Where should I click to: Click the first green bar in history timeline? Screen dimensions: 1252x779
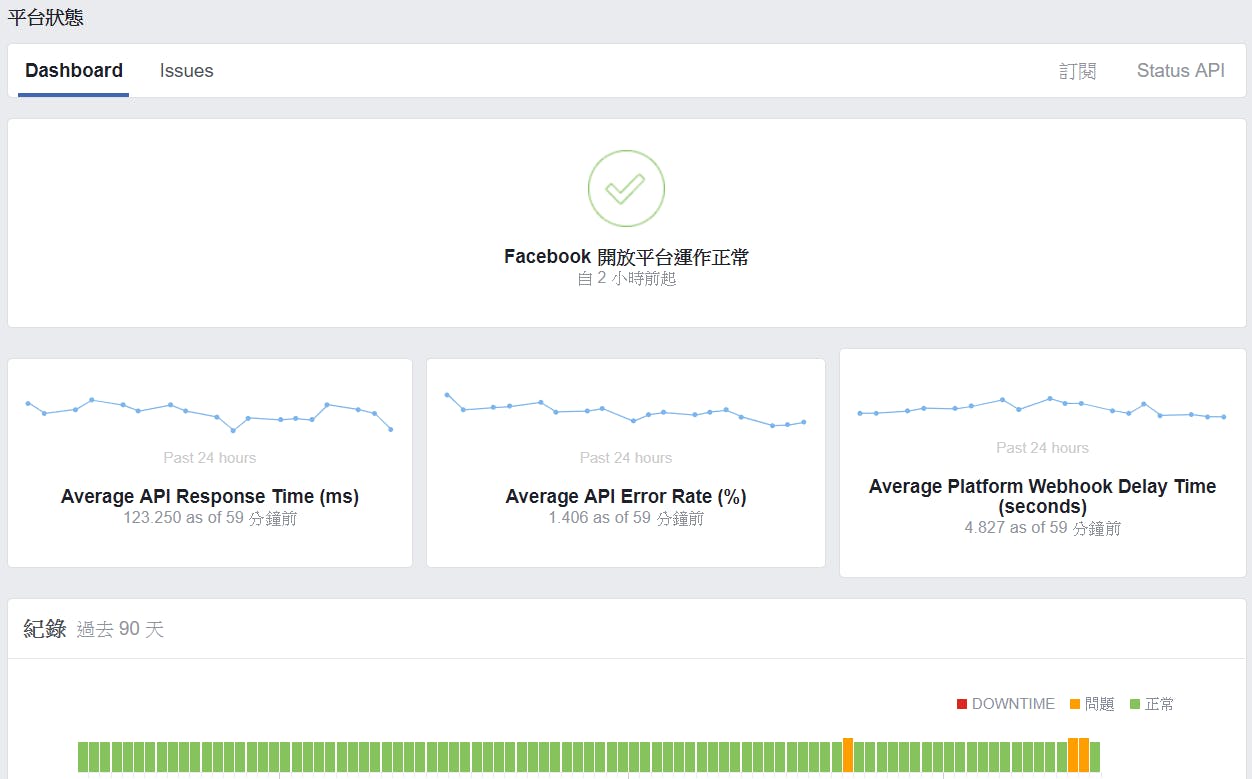[83, 757]
